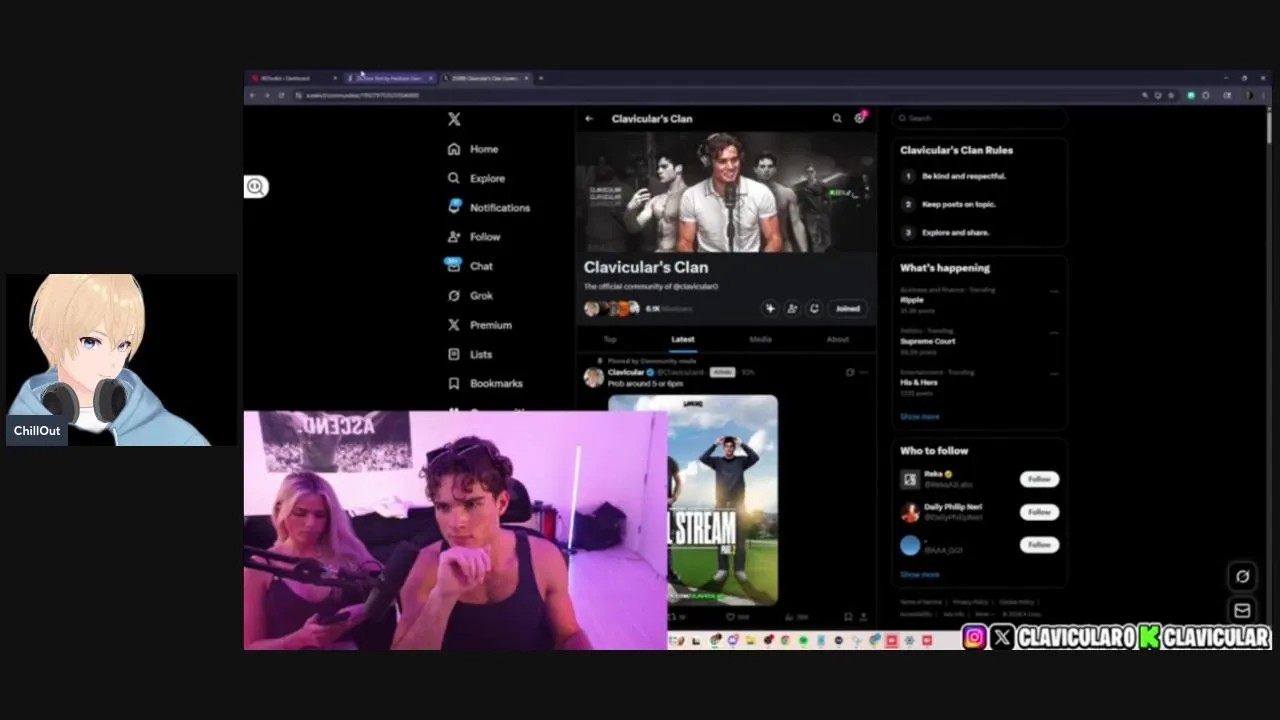The width and height of the screenshot is (1280, 720).
Task: Show more under What's happening
Action: point(920,416)
